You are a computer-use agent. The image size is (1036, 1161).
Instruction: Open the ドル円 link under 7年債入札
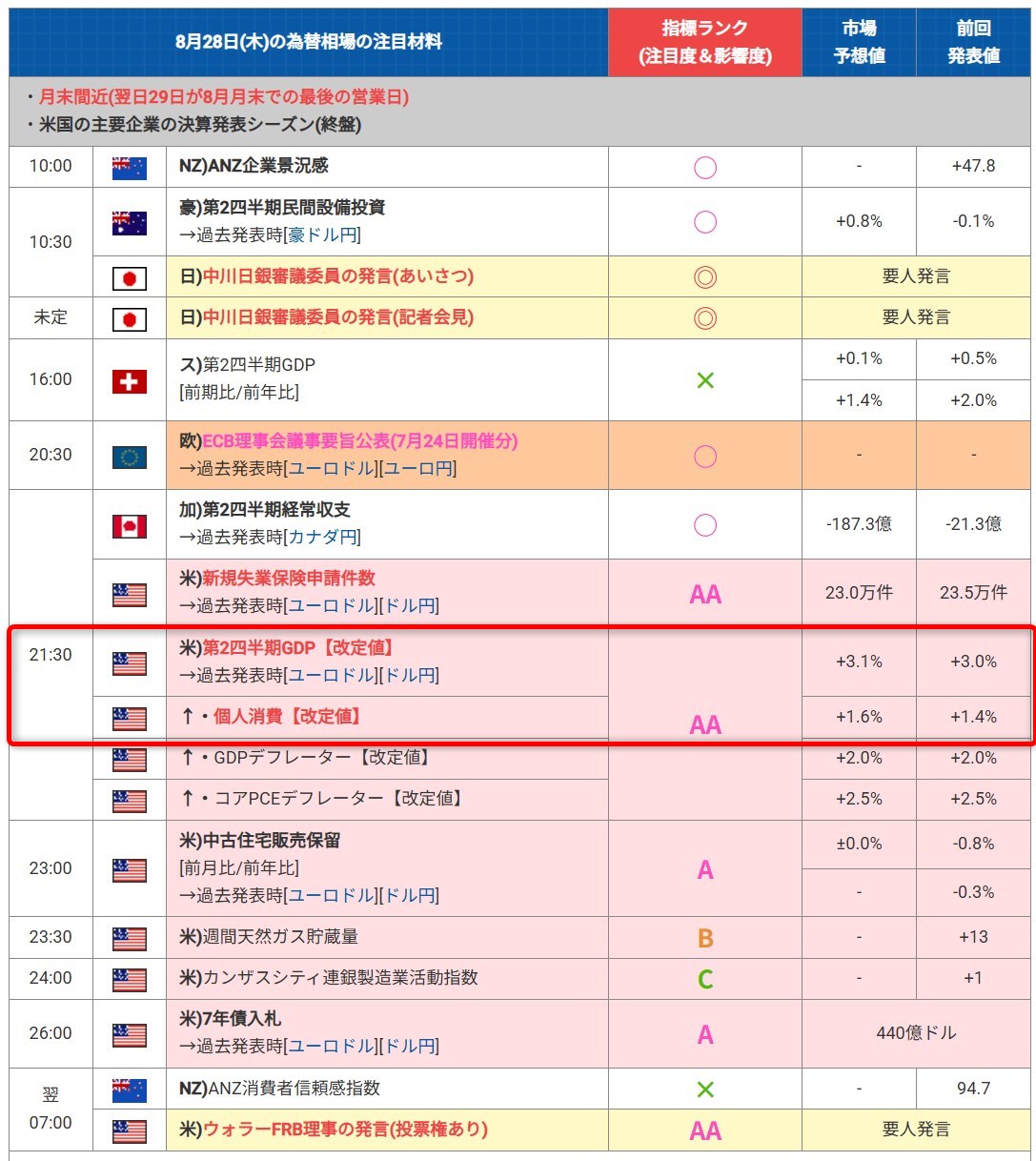(x=409, y=1047)
